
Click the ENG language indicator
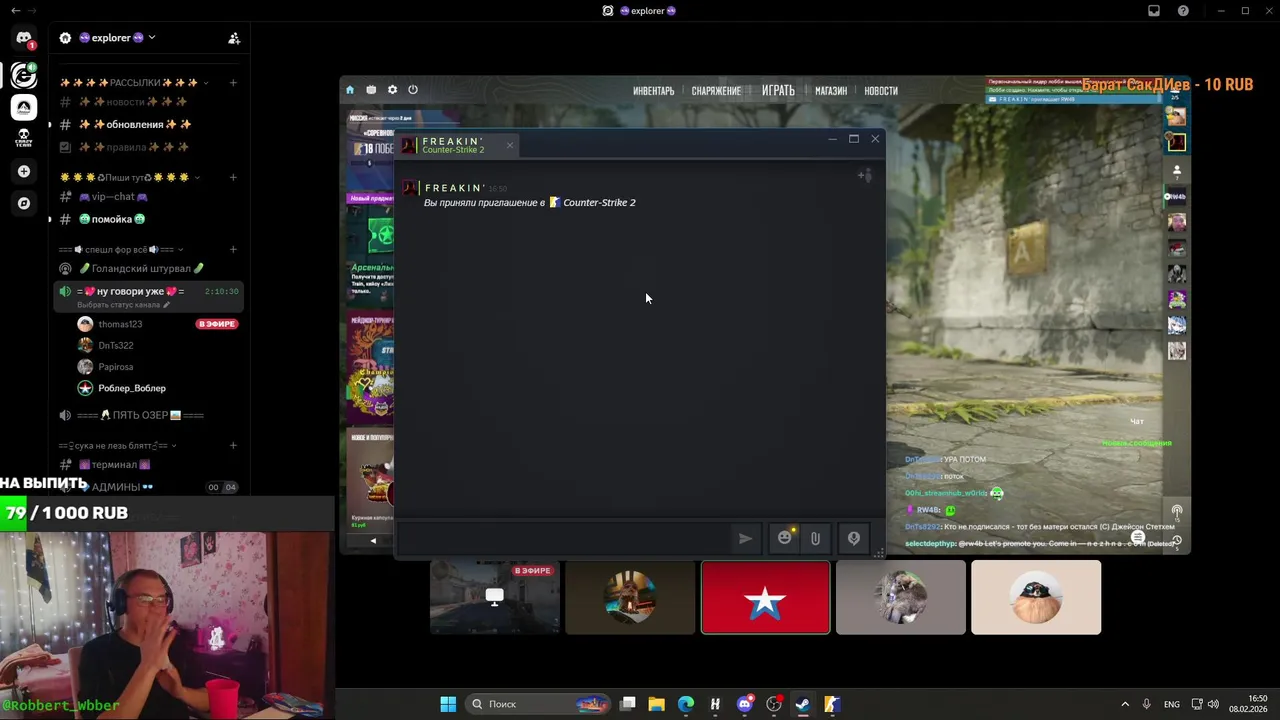(1172, 704)
